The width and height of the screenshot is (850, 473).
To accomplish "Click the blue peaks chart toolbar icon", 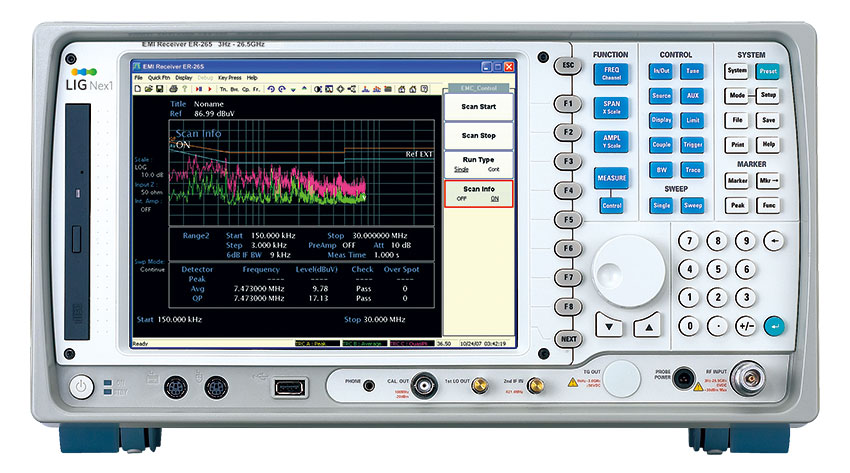I will 365,89.
